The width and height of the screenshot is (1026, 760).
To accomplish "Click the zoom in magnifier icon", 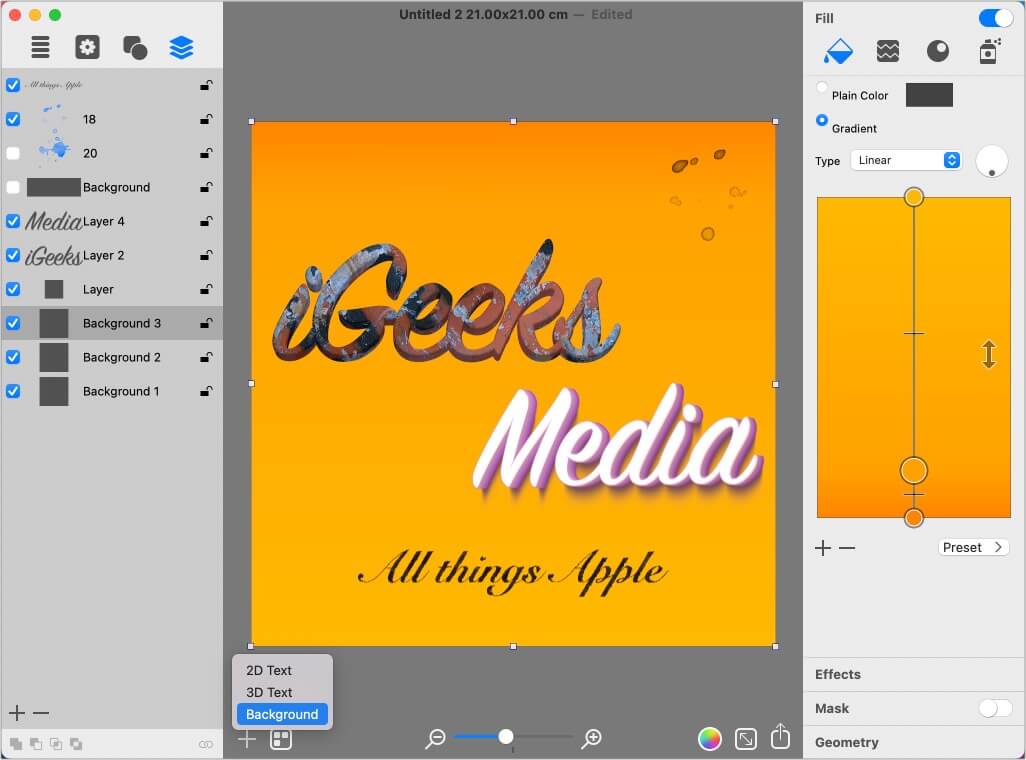I will [x=592, y=738].
